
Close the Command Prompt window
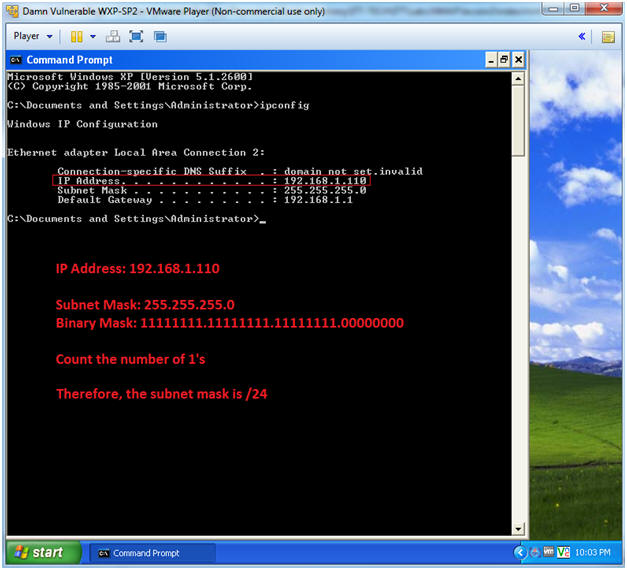tap(518, 60)
